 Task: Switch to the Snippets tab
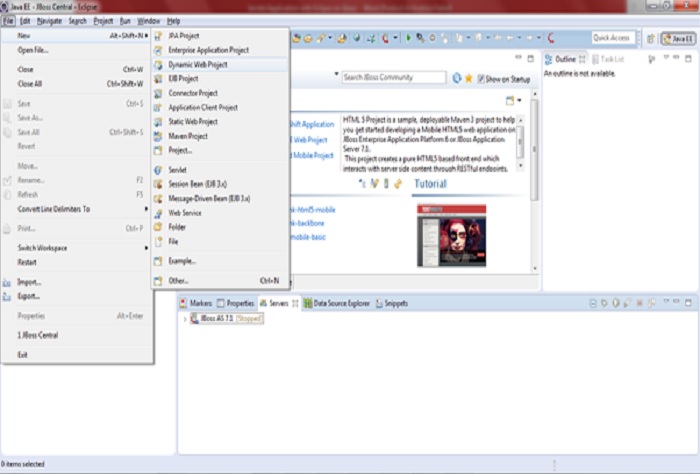tap(392, 304)
